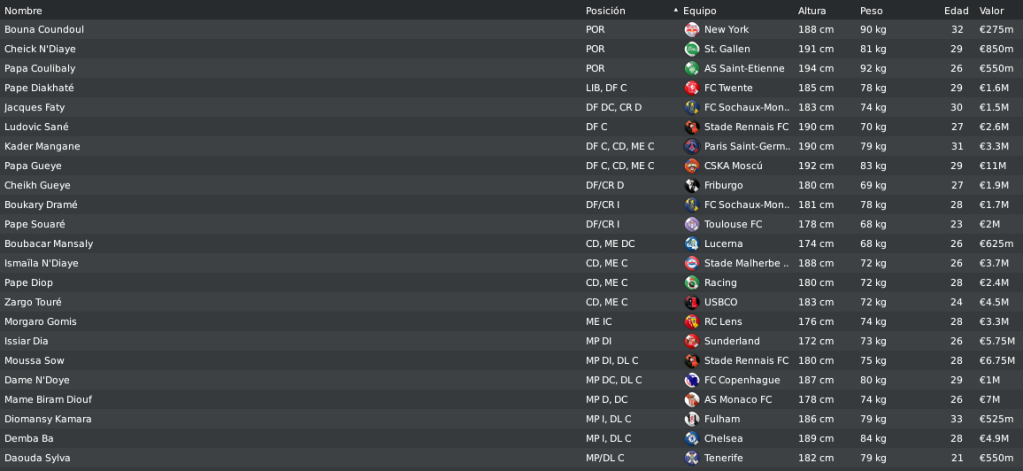Select the Papa Gueye player row
The height and width of the screenshot is (471, 1023).
[x=512, y=166]
